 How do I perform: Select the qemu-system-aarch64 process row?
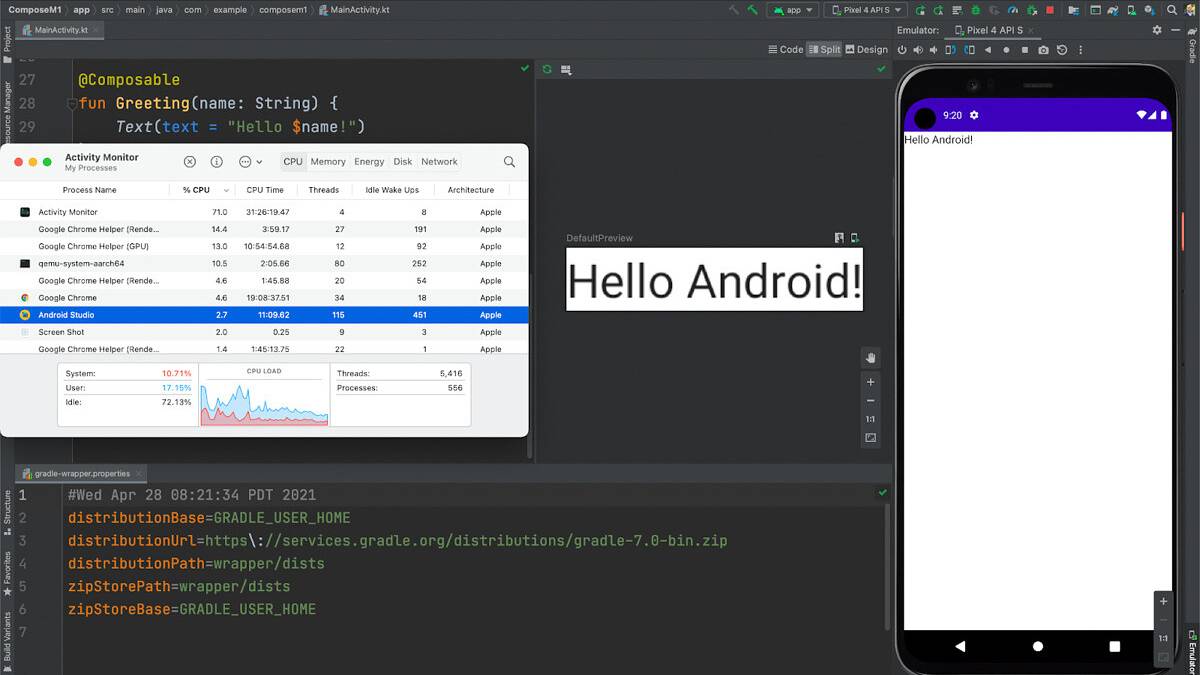click(264, 263)
